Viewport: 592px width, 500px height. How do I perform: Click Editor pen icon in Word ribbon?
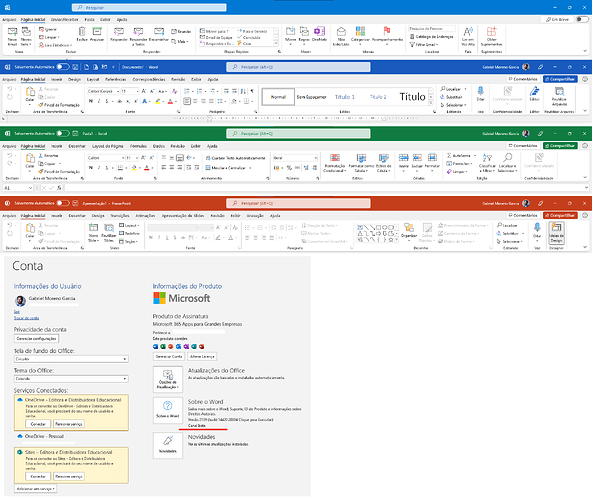[534, 91]
